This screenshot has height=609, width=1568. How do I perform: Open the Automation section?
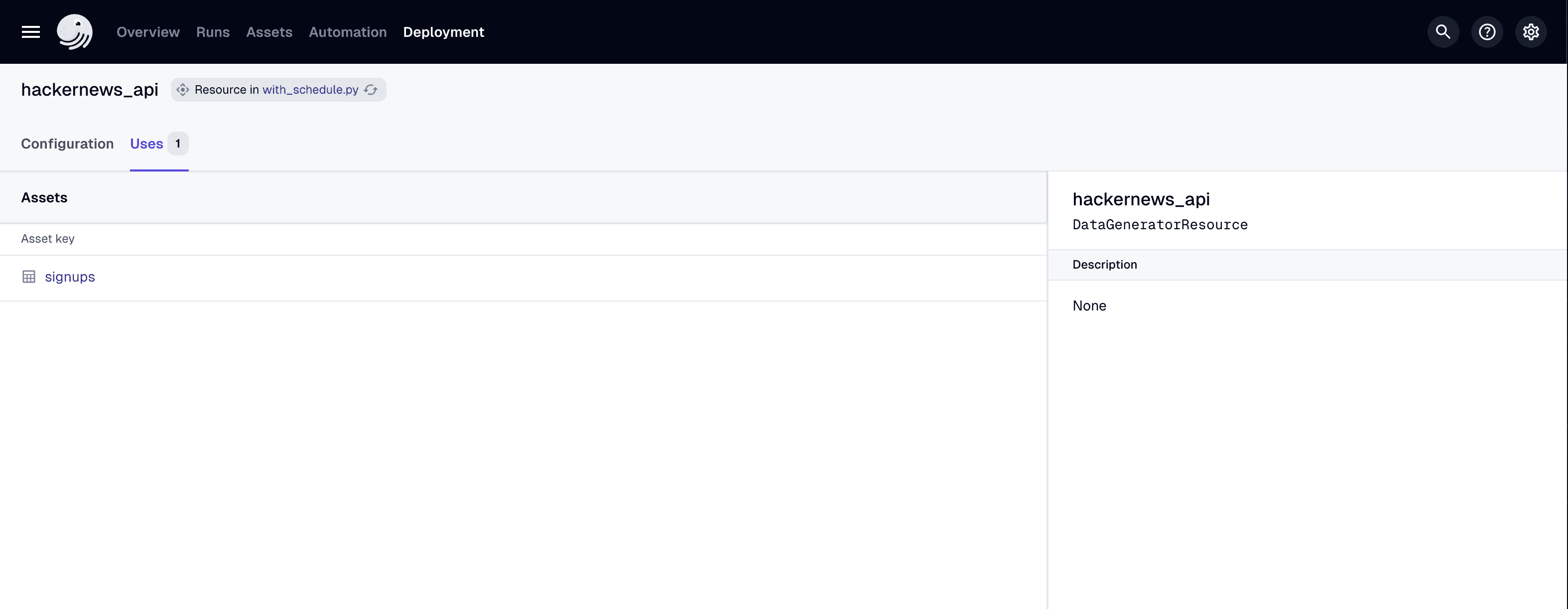[x=347, y=32]
